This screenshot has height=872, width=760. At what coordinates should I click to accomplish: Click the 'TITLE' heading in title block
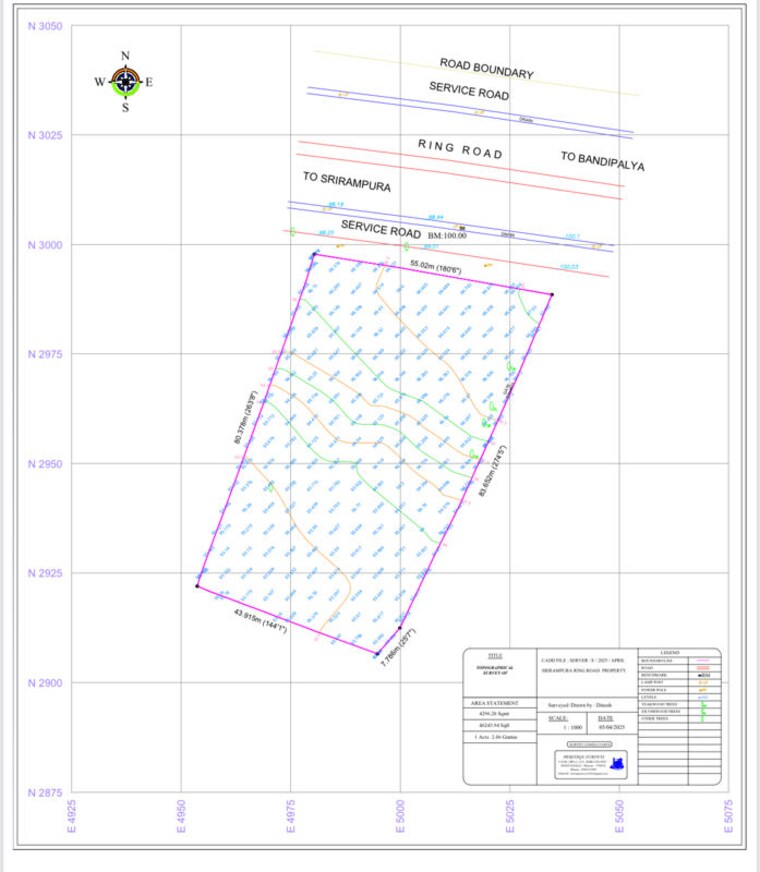tap(495, 656)
